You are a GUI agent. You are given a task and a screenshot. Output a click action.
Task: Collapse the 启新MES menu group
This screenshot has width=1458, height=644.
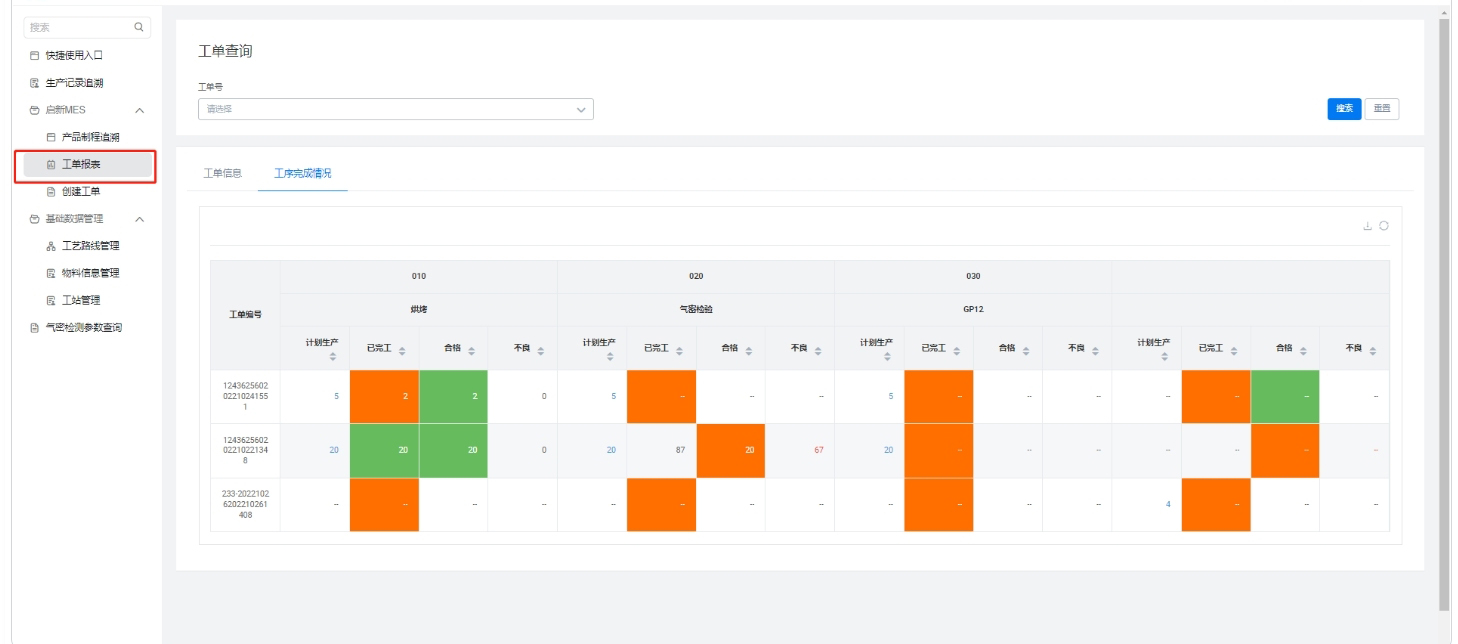click(x=139, y=110)
